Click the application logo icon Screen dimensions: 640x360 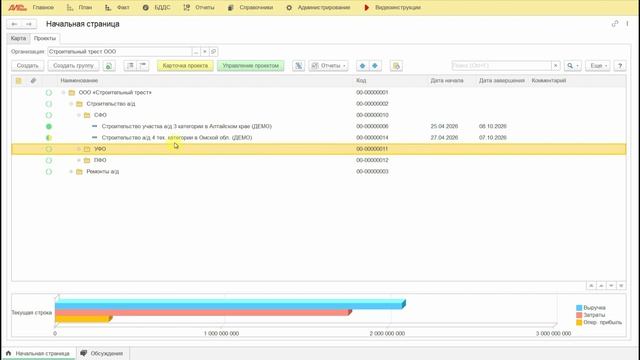(x=17, y=7)
